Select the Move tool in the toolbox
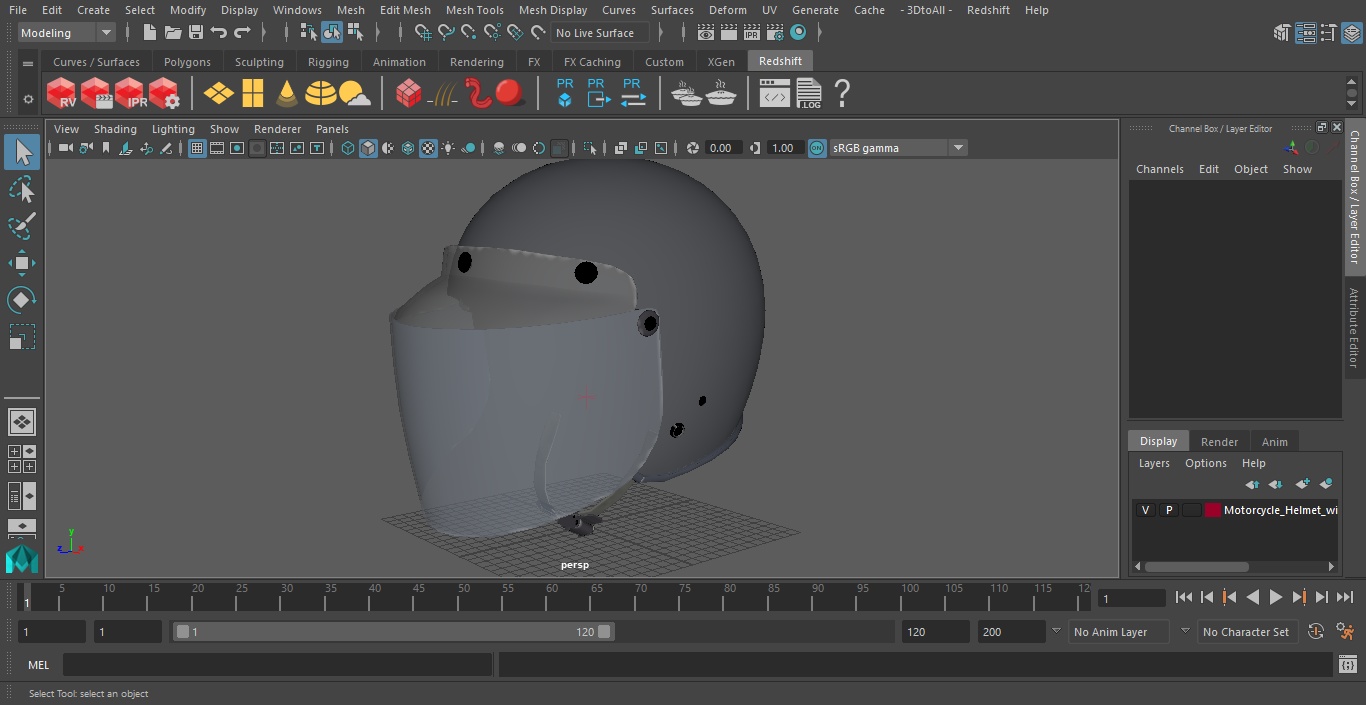 click(x=21, y=264)
